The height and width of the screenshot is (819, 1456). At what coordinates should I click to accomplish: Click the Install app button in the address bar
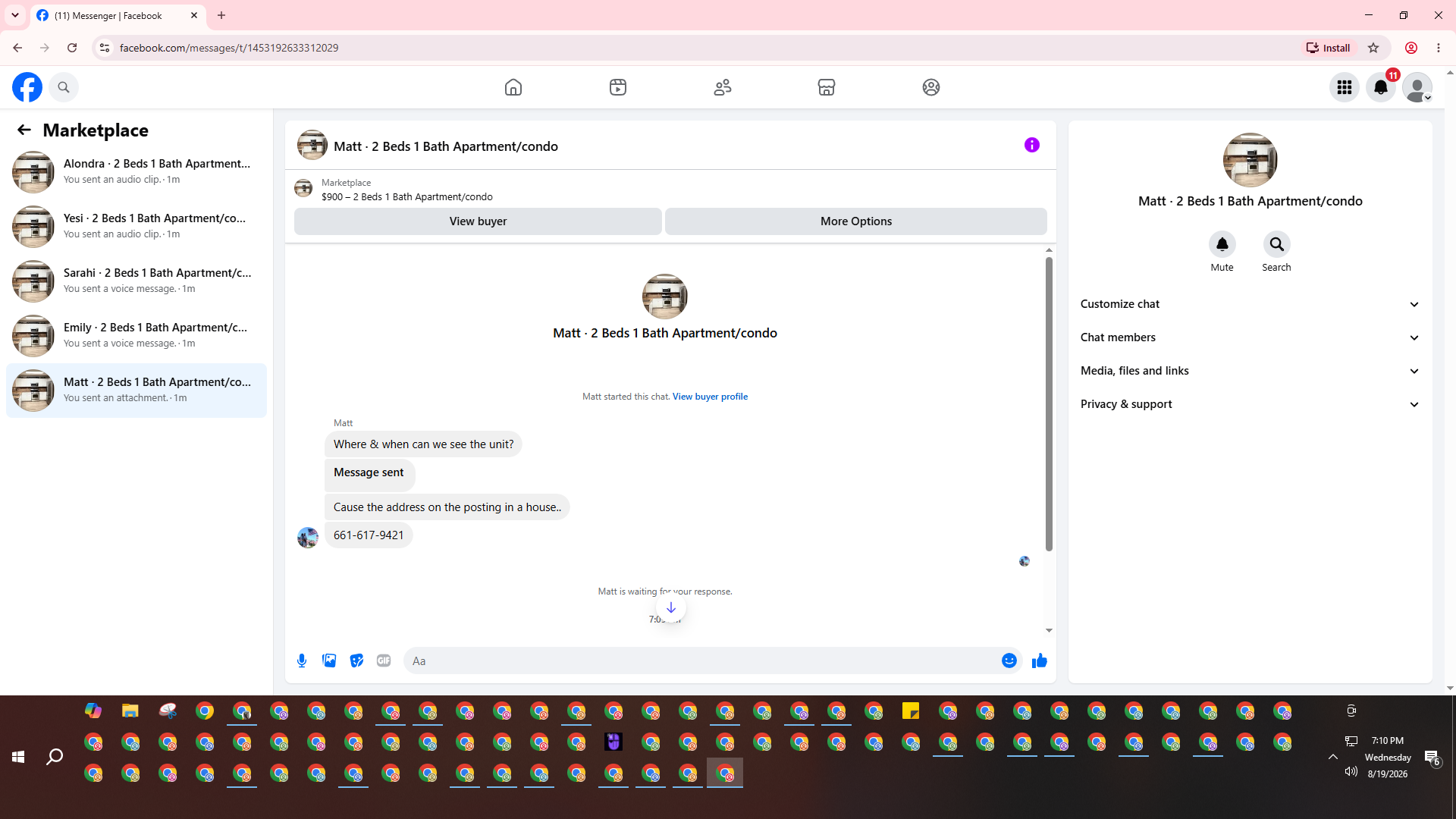[1329, 48]
